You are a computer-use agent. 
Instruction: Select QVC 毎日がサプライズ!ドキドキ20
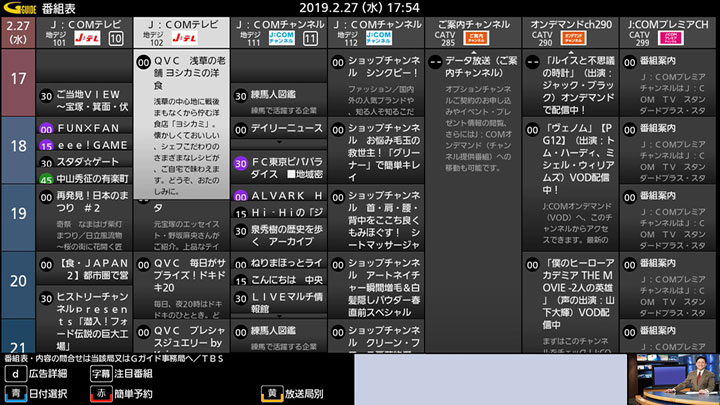[x=182, y=285]
